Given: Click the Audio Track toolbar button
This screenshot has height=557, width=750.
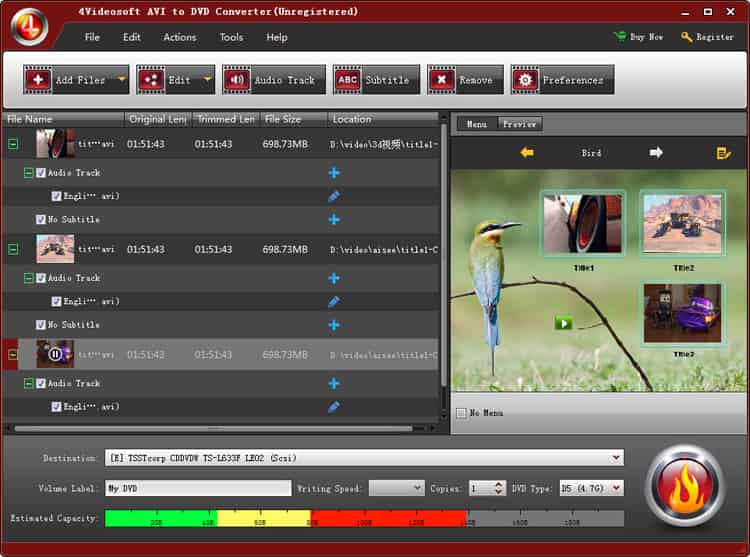Looking at the screenshot, I should pos(274,80).
